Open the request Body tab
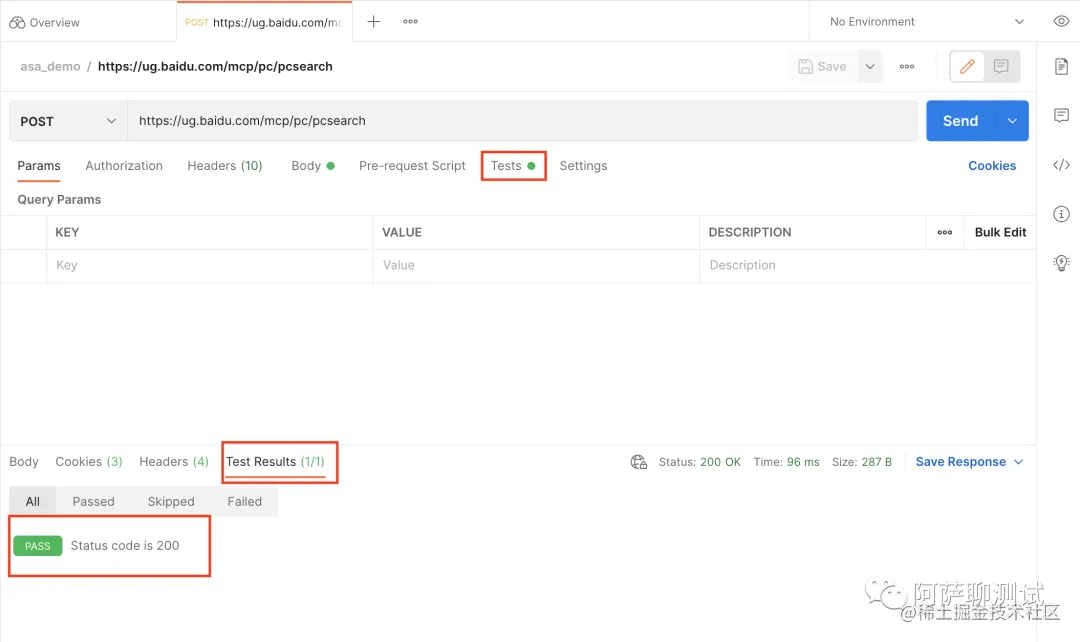The image size is (1080, 642). click(x=313, y=166)
